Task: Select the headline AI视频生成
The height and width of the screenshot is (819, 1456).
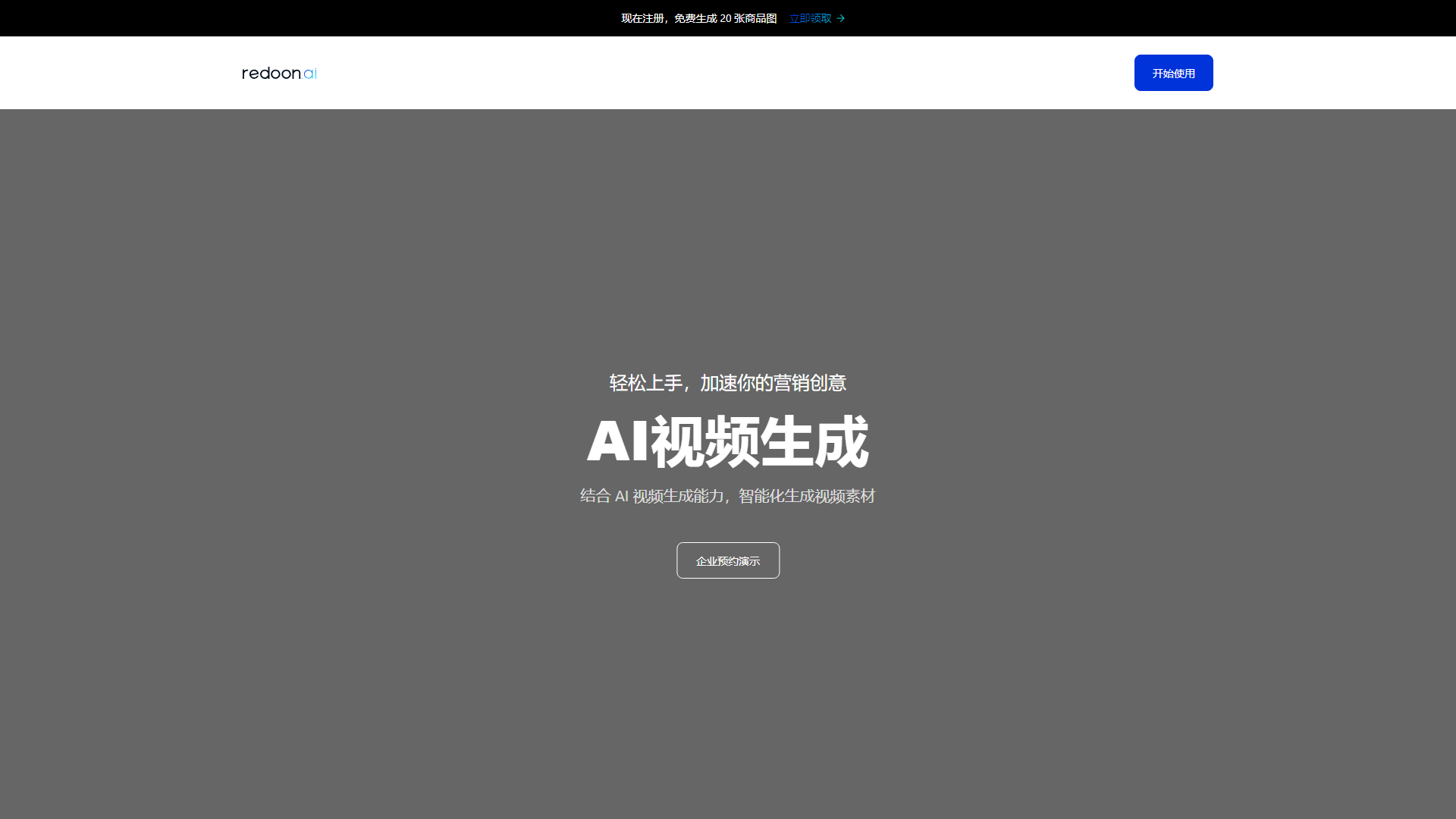Action: (x=727, y=440)
